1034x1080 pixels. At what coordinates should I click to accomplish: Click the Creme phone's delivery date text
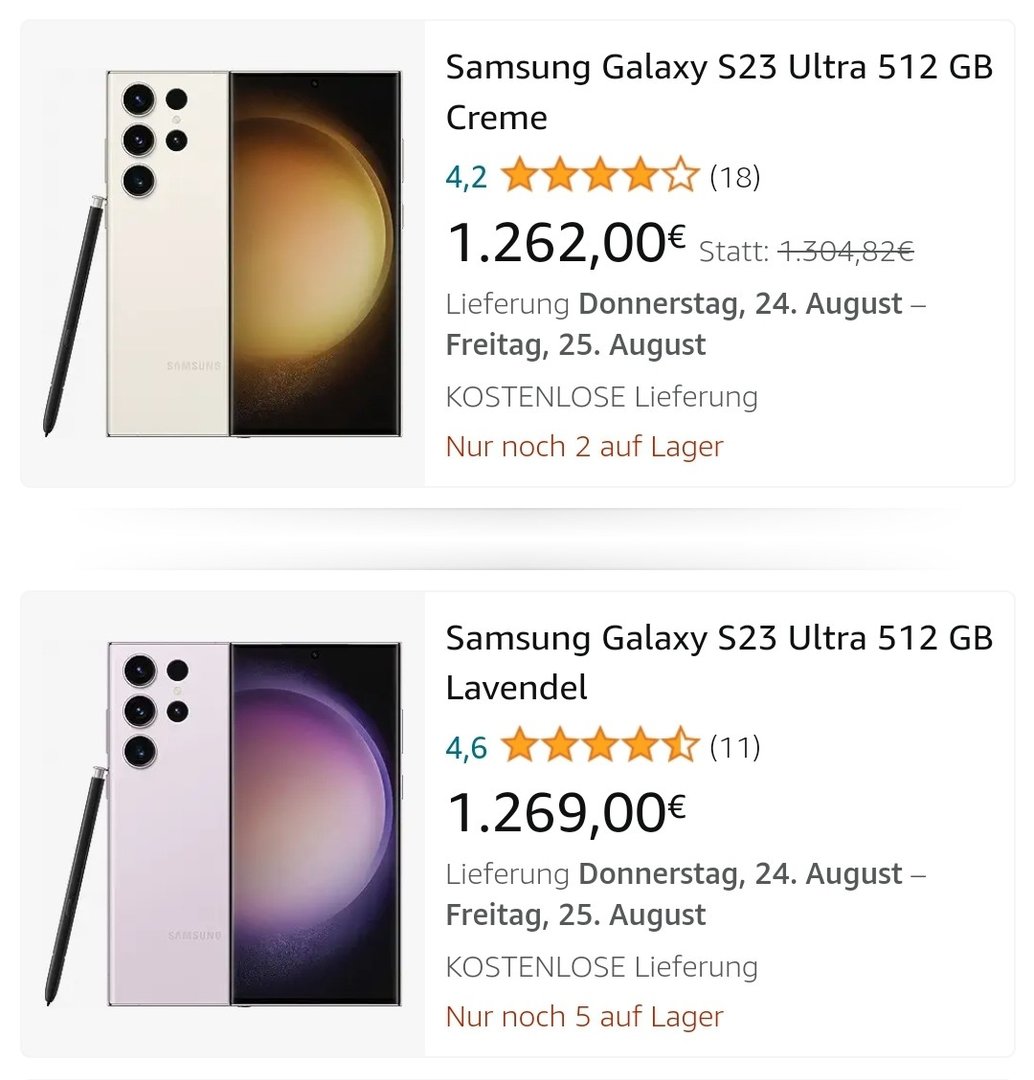[x=685, y=324]
